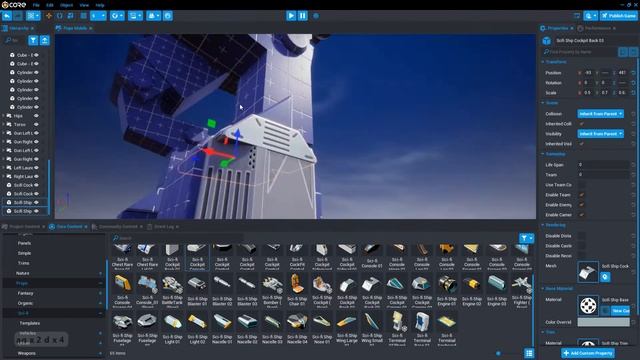Toggle the Enable Enemy checkbox
The image size is (640, 360).
[582, 205]
